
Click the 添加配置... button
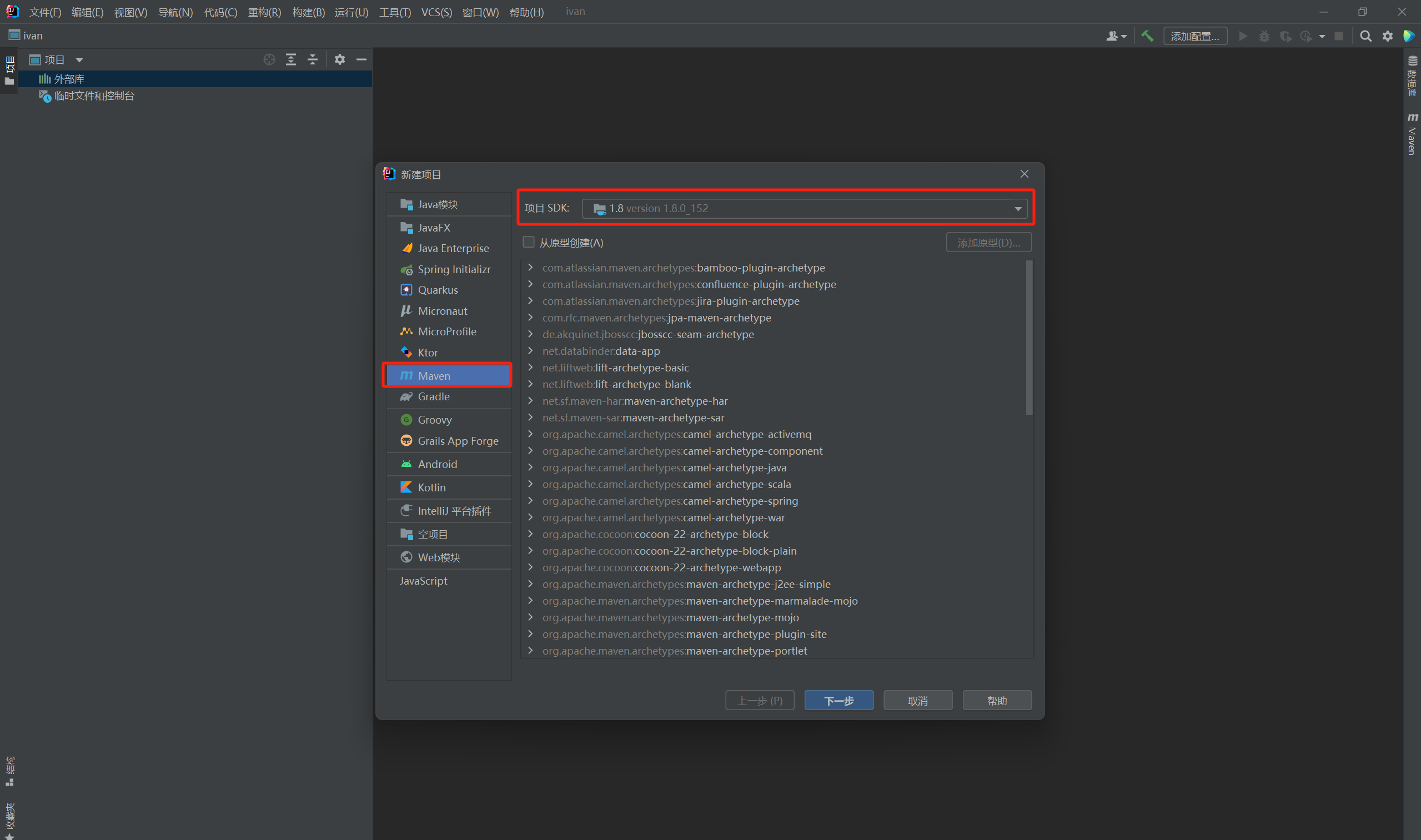[1195, 36]
